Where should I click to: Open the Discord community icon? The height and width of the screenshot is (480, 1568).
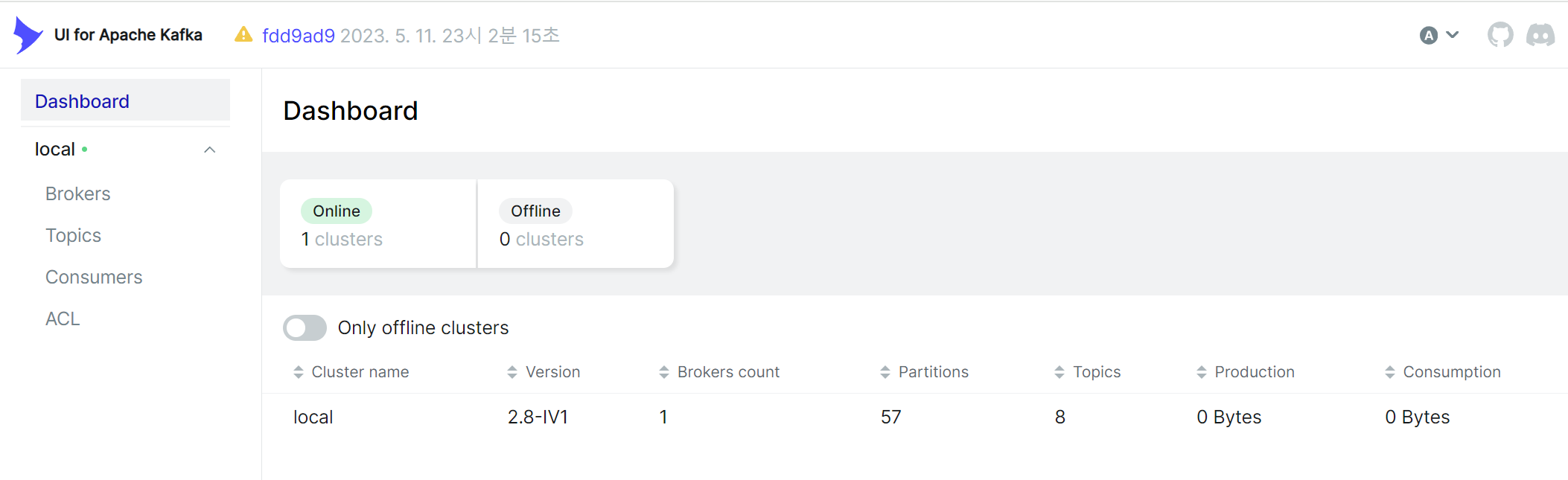click(x=1540, y=35)
